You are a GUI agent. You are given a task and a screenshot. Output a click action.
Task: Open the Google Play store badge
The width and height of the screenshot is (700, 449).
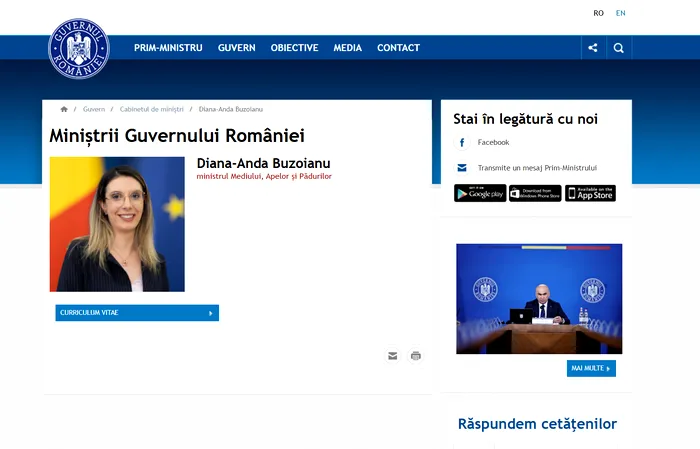click(480, 193)
